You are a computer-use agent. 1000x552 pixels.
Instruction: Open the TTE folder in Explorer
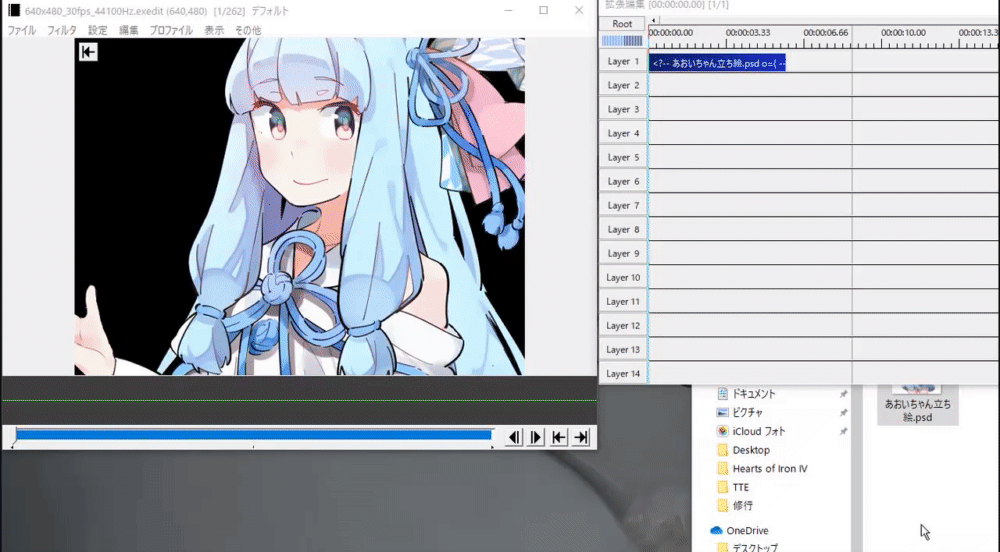coord(740,487)
